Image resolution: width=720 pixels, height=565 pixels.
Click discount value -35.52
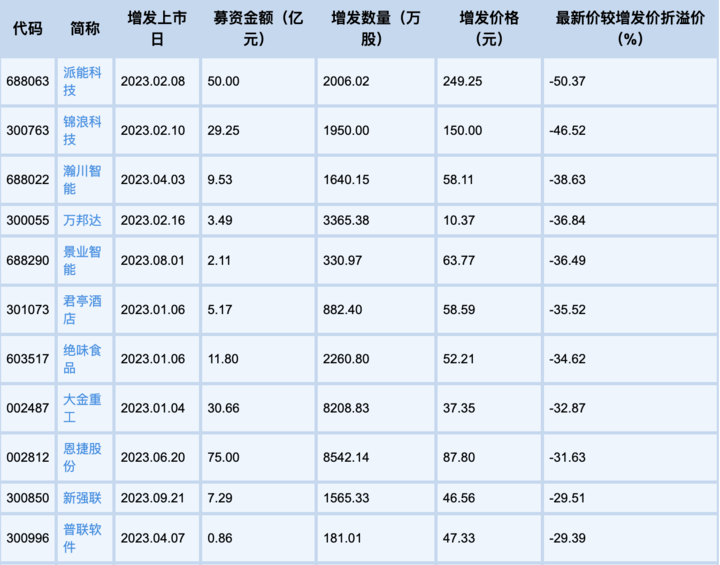(568, 310)
